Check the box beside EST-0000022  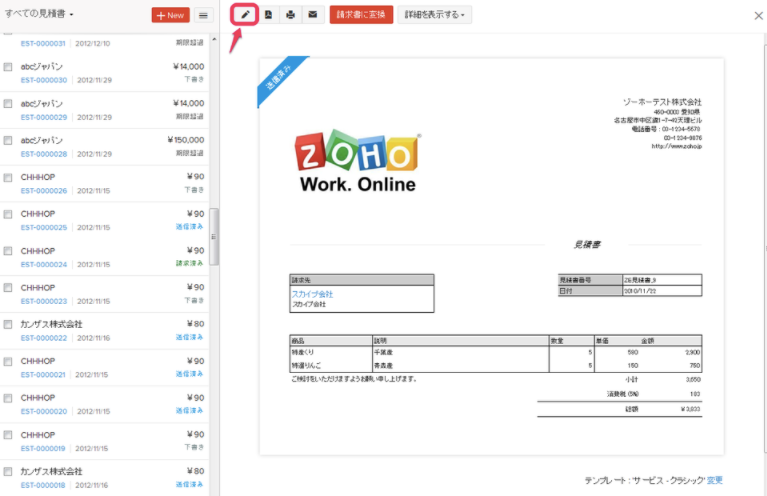click(8, 324)
